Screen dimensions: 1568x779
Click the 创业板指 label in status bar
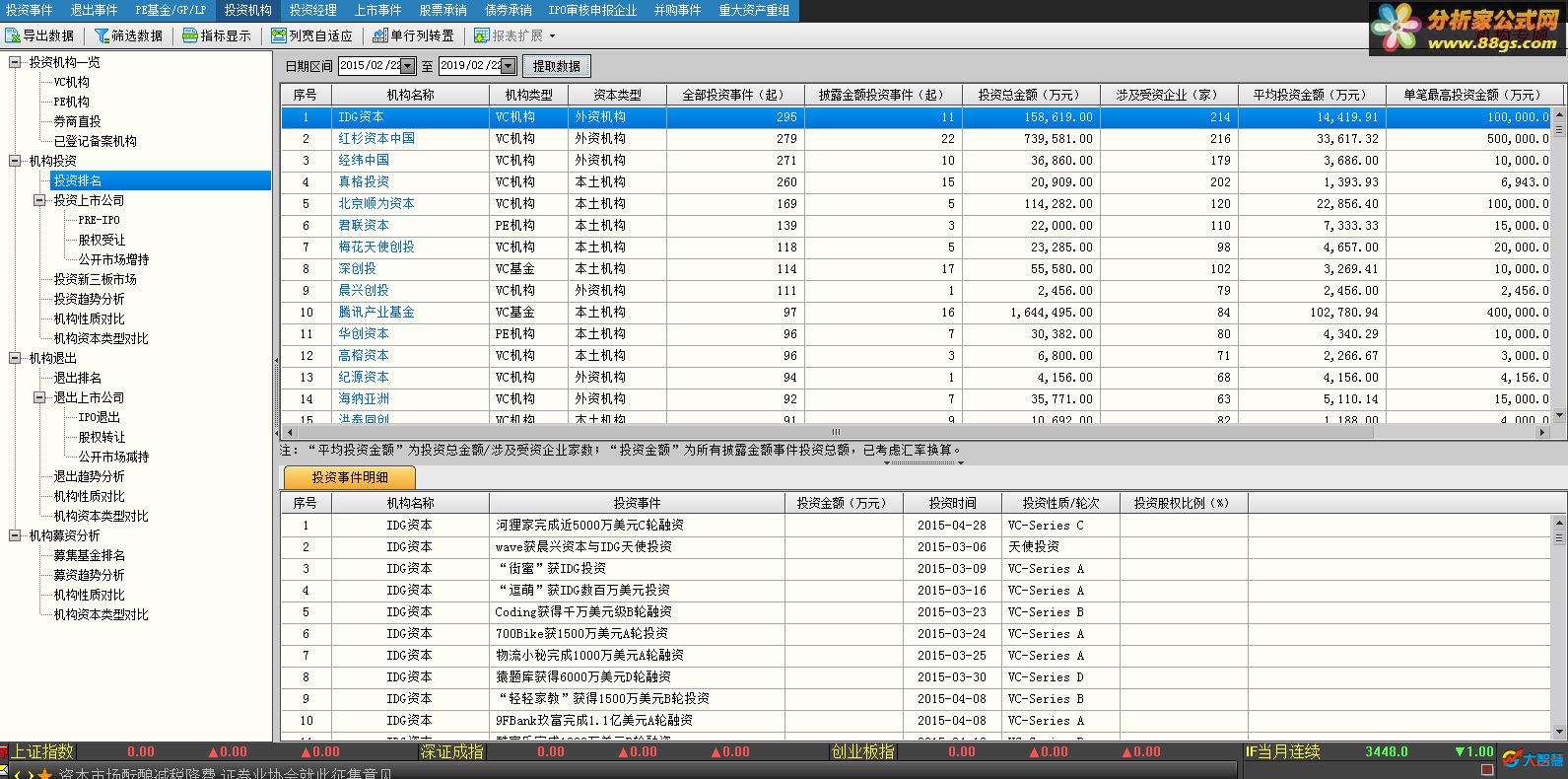pos(862,751)
